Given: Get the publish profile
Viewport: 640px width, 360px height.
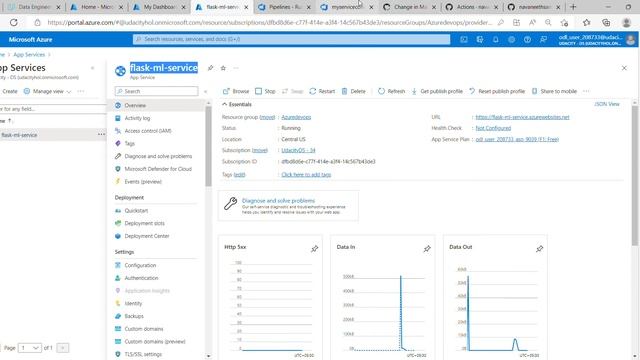Looking at the screenshot, I should [437, 91].
